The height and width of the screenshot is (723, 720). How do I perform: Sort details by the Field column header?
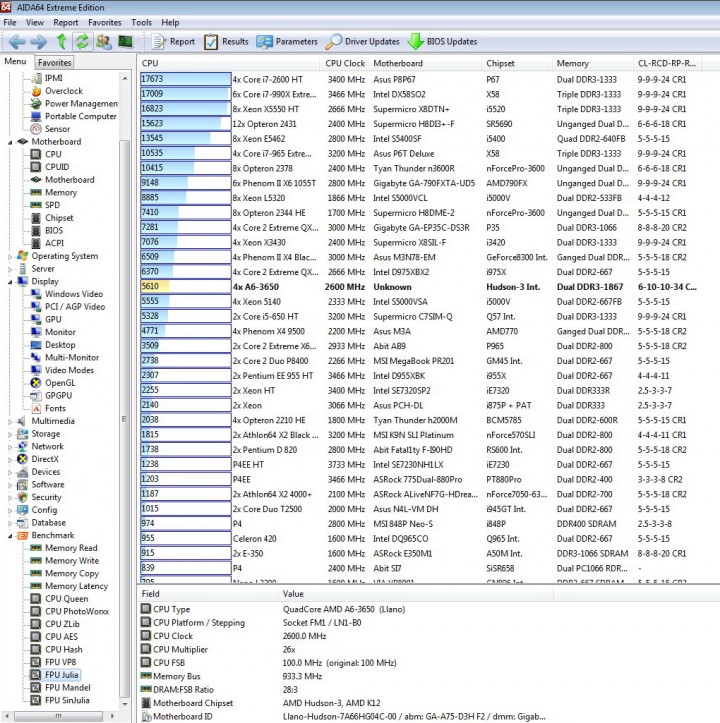coord(208,593)
